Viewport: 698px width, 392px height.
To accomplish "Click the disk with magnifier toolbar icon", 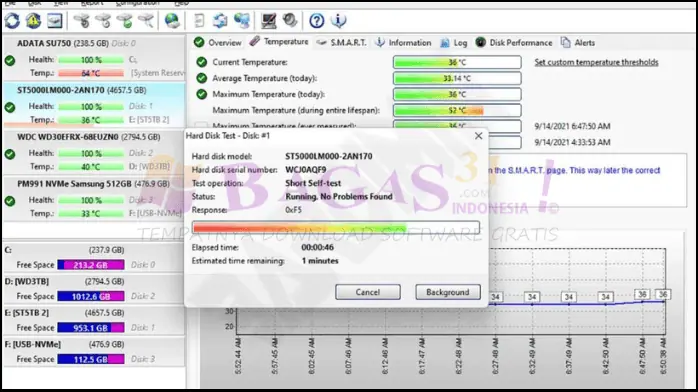I will click(x=146, y=20).
